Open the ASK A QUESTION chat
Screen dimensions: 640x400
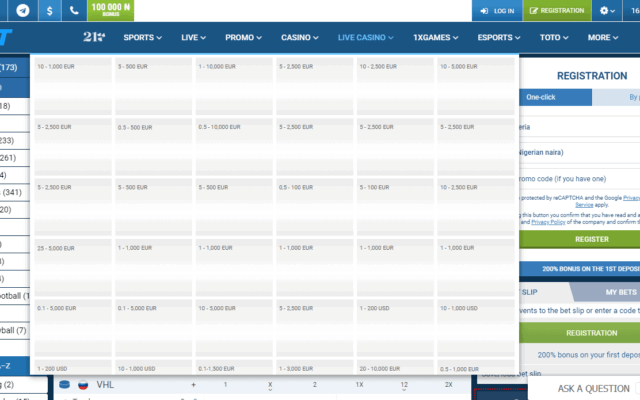pos(593,389)
